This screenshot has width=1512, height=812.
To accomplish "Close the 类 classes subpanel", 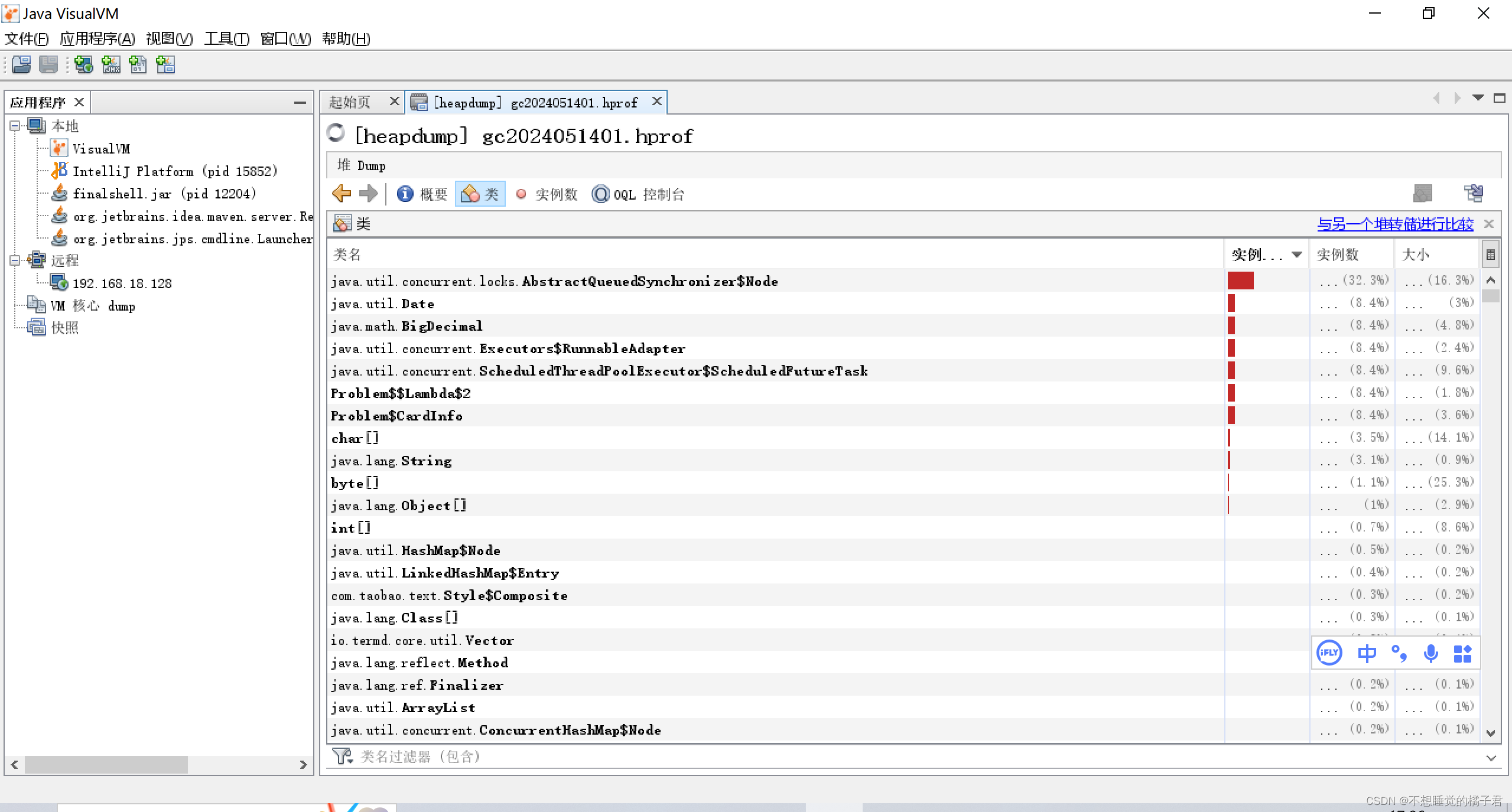I will [x=1489, y=224].
